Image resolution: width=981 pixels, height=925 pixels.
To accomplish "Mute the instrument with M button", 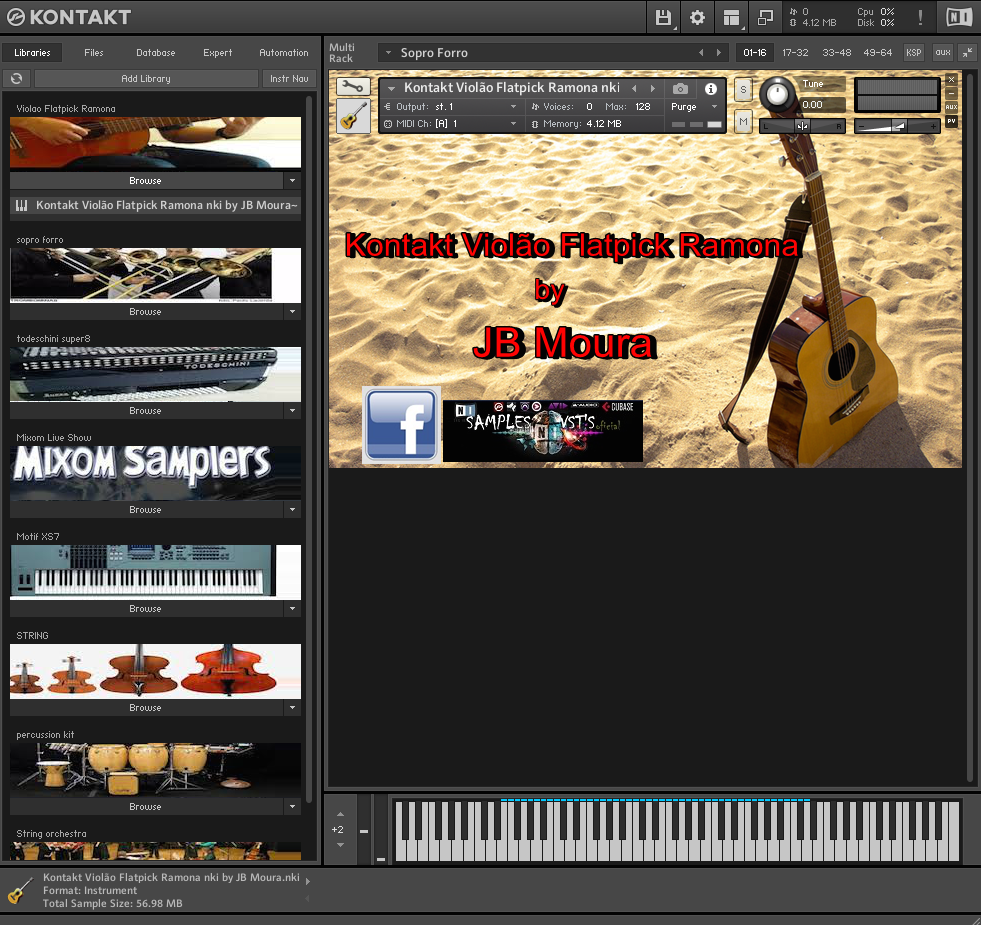I will (743, 121).
